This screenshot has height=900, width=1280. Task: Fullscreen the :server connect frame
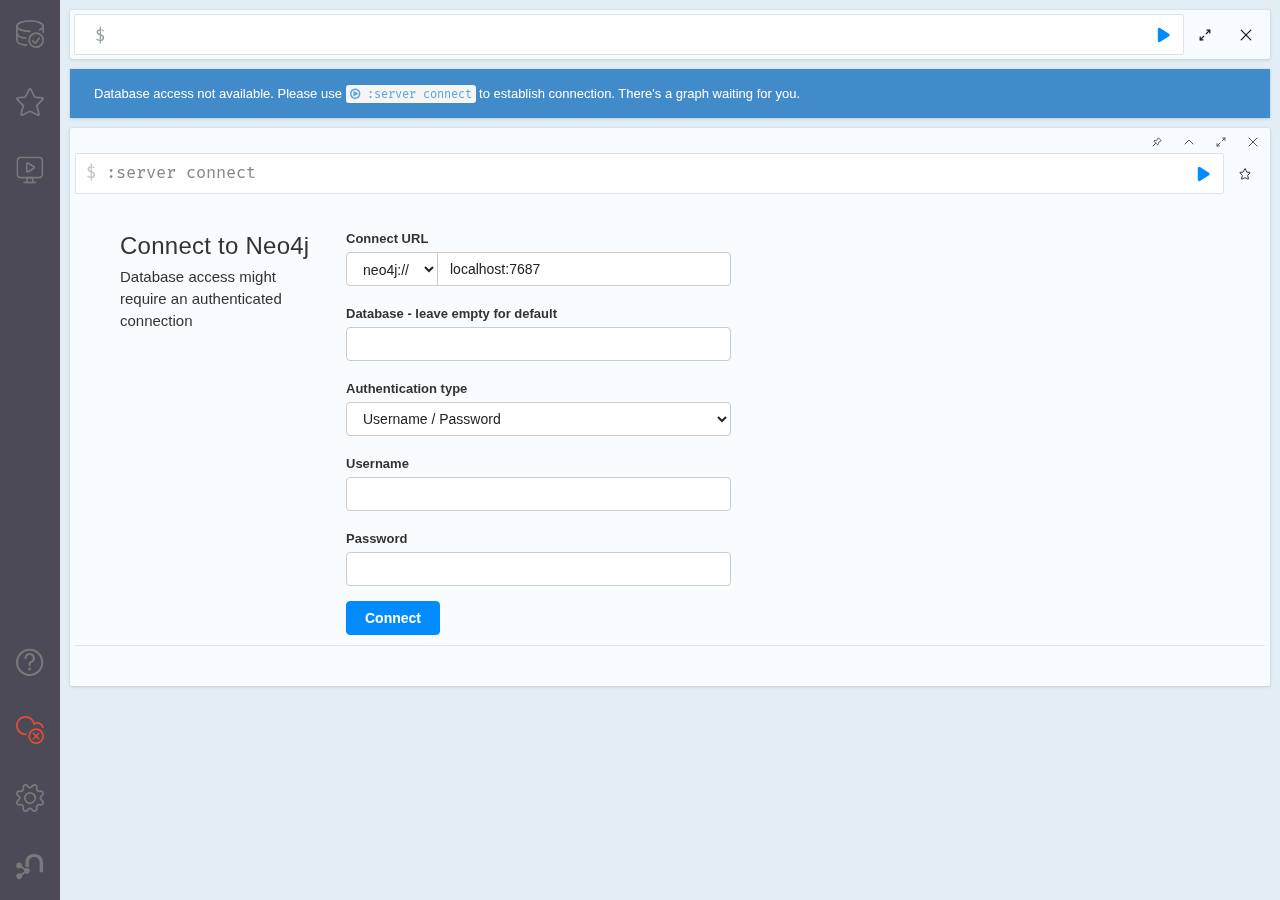[1221, 142]
